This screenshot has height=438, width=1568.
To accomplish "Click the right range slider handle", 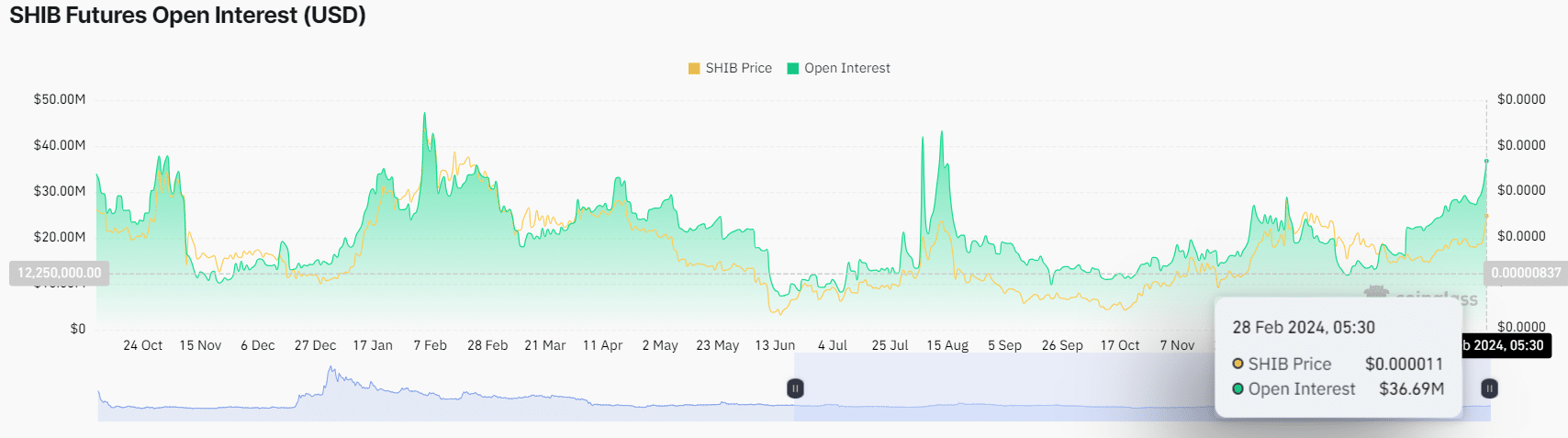I will coord(1489,388).
